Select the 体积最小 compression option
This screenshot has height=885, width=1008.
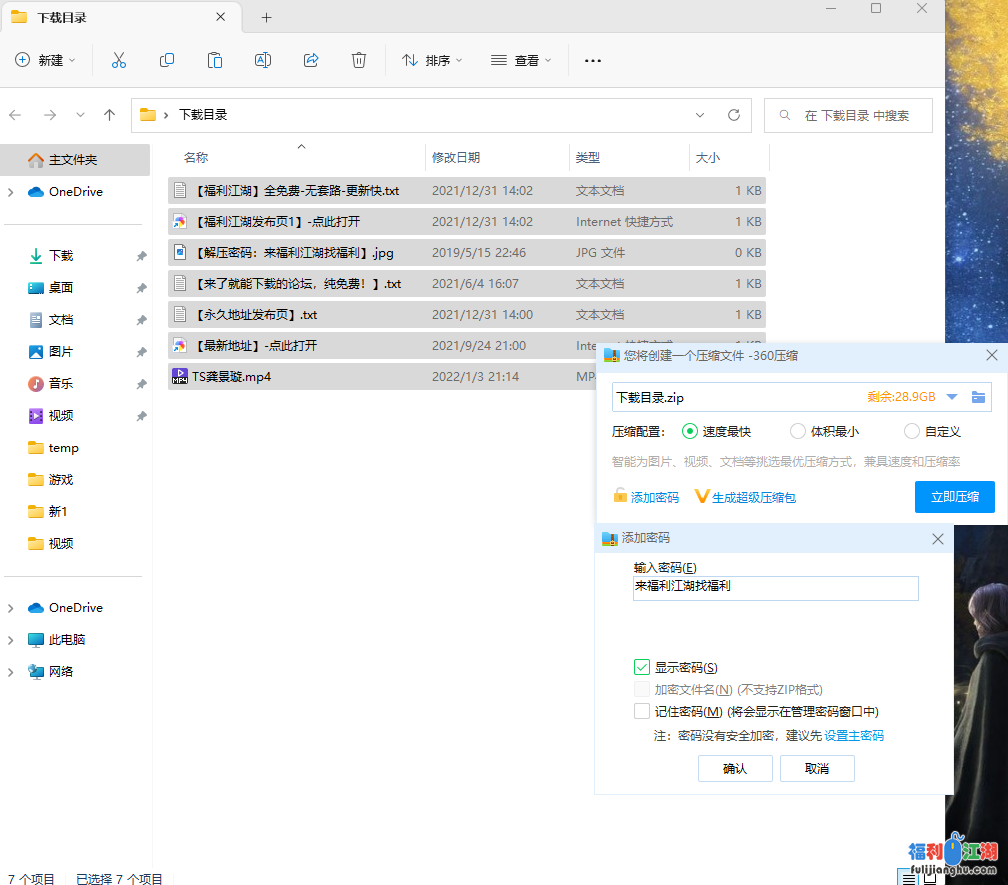click(x=798, y=432)
